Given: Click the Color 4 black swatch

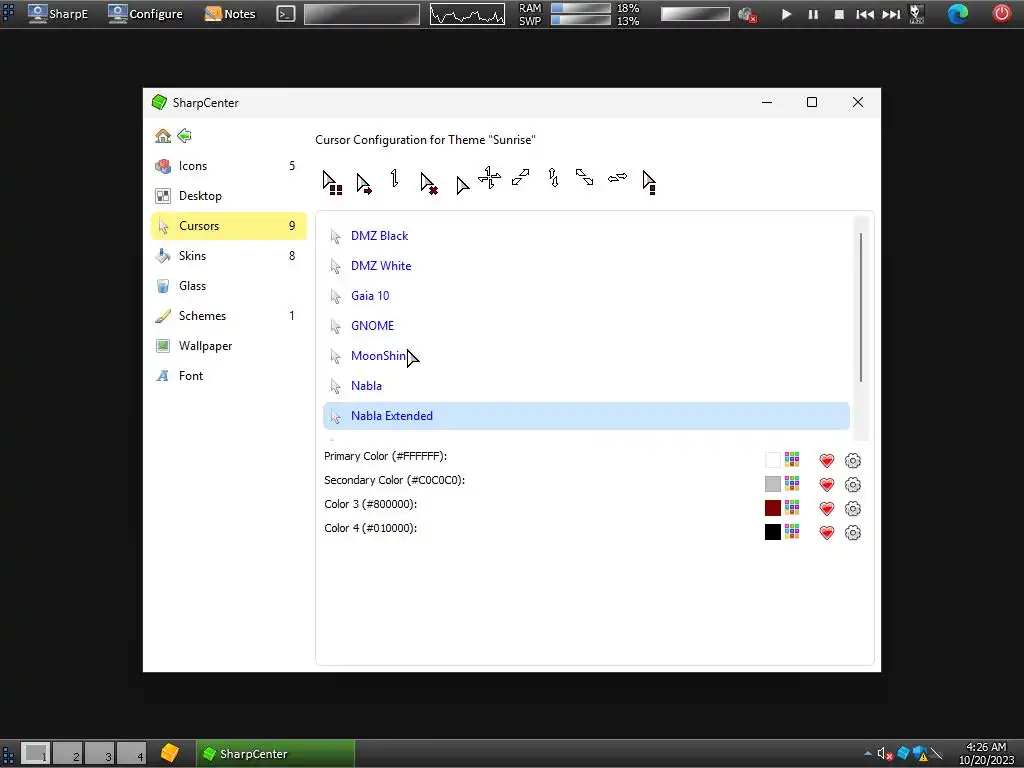Looking at the screenshot, I should (x=773, y=532).
